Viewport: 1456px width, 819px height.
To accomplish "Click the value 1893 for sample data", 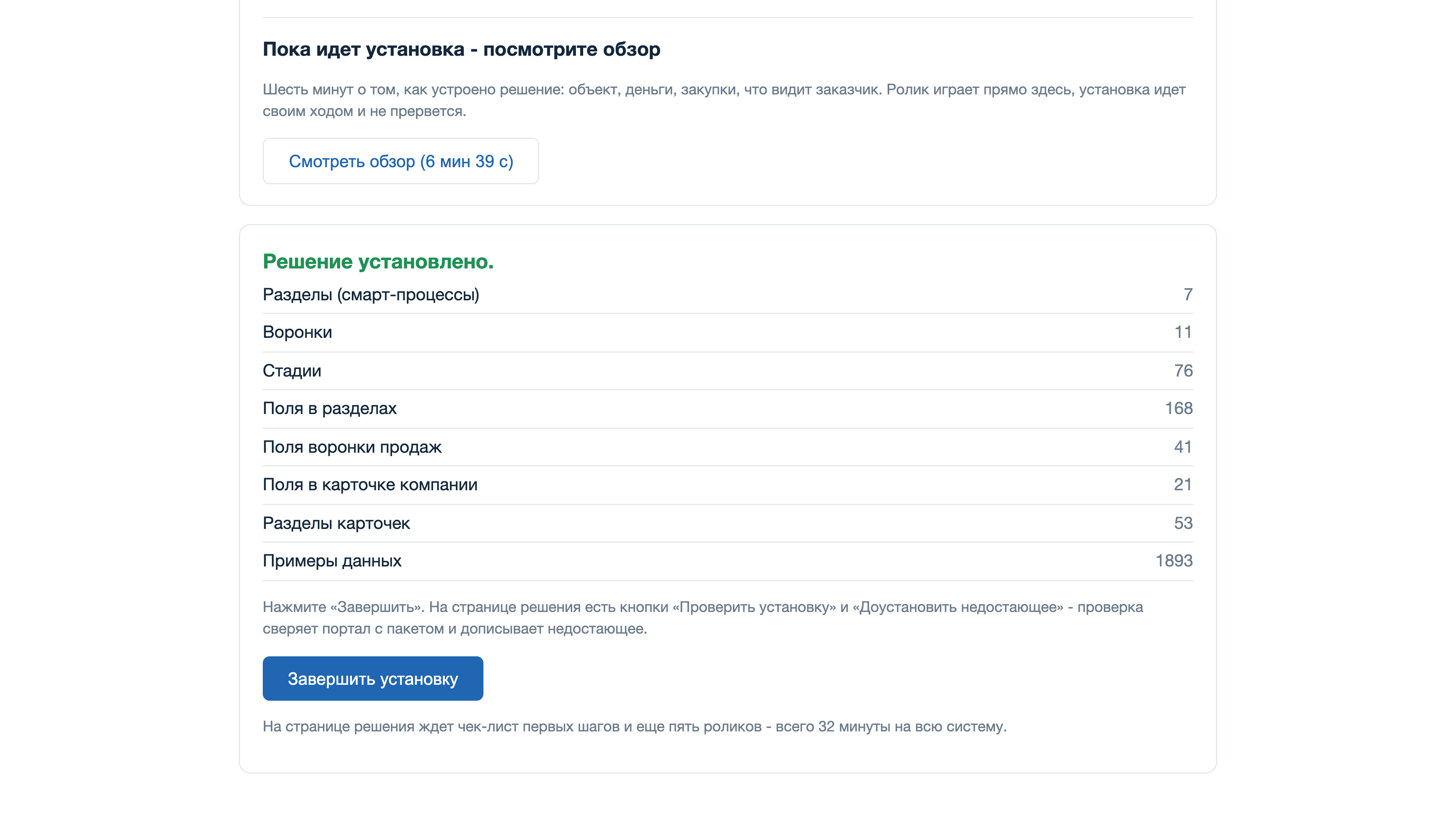I will 1174,561.
